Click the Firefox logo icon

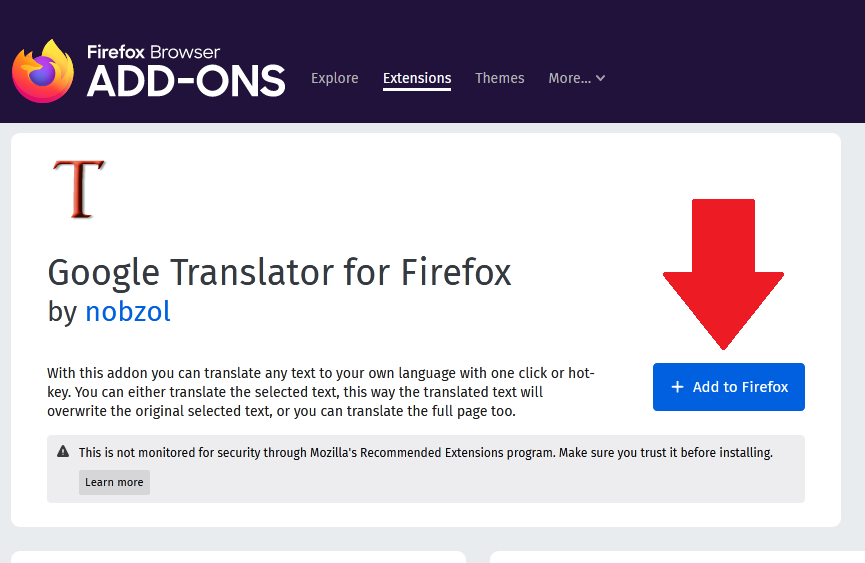click(x=43, y=71)
